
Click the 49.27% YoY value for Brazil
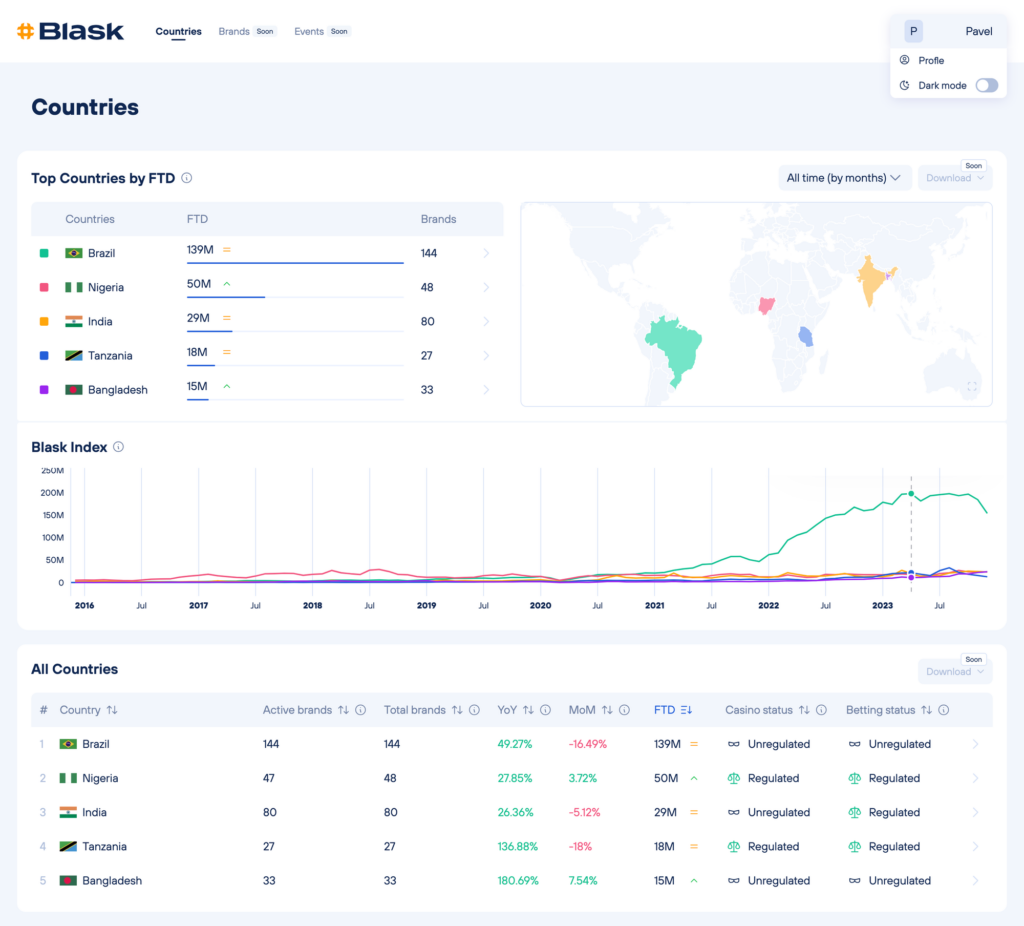(x=515, y=744)
